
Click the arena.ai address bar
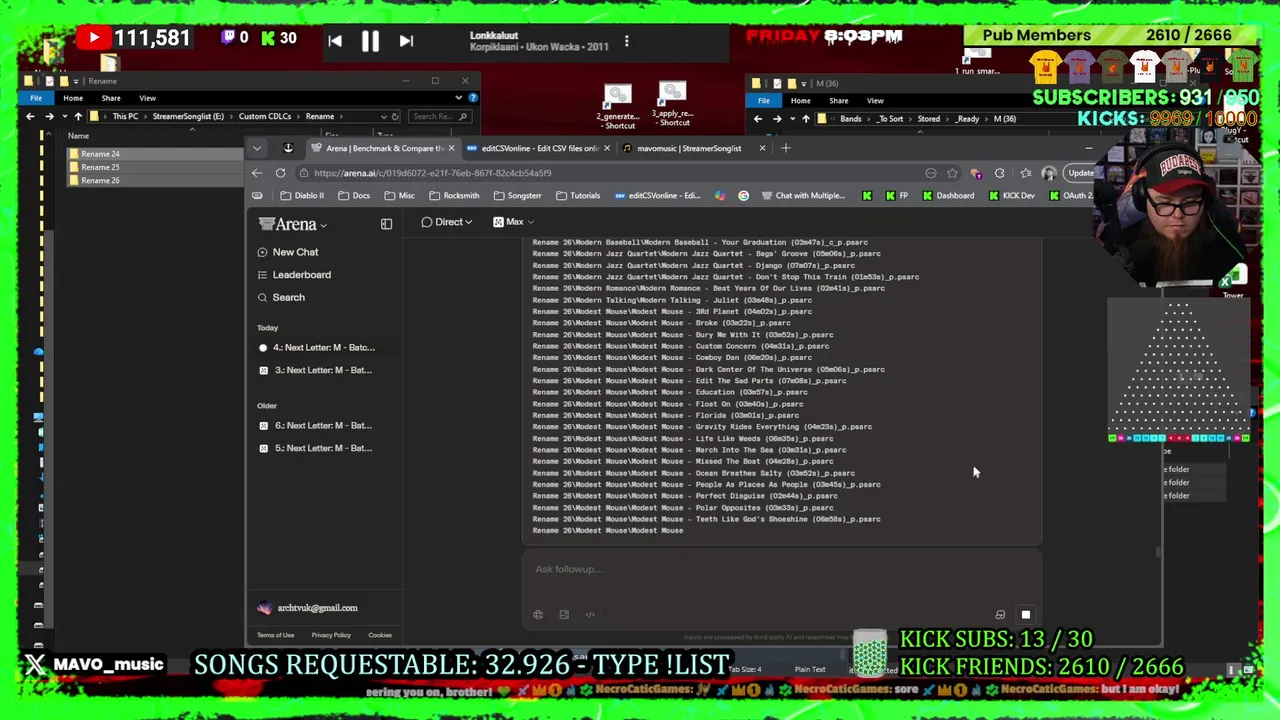(610, 173)
